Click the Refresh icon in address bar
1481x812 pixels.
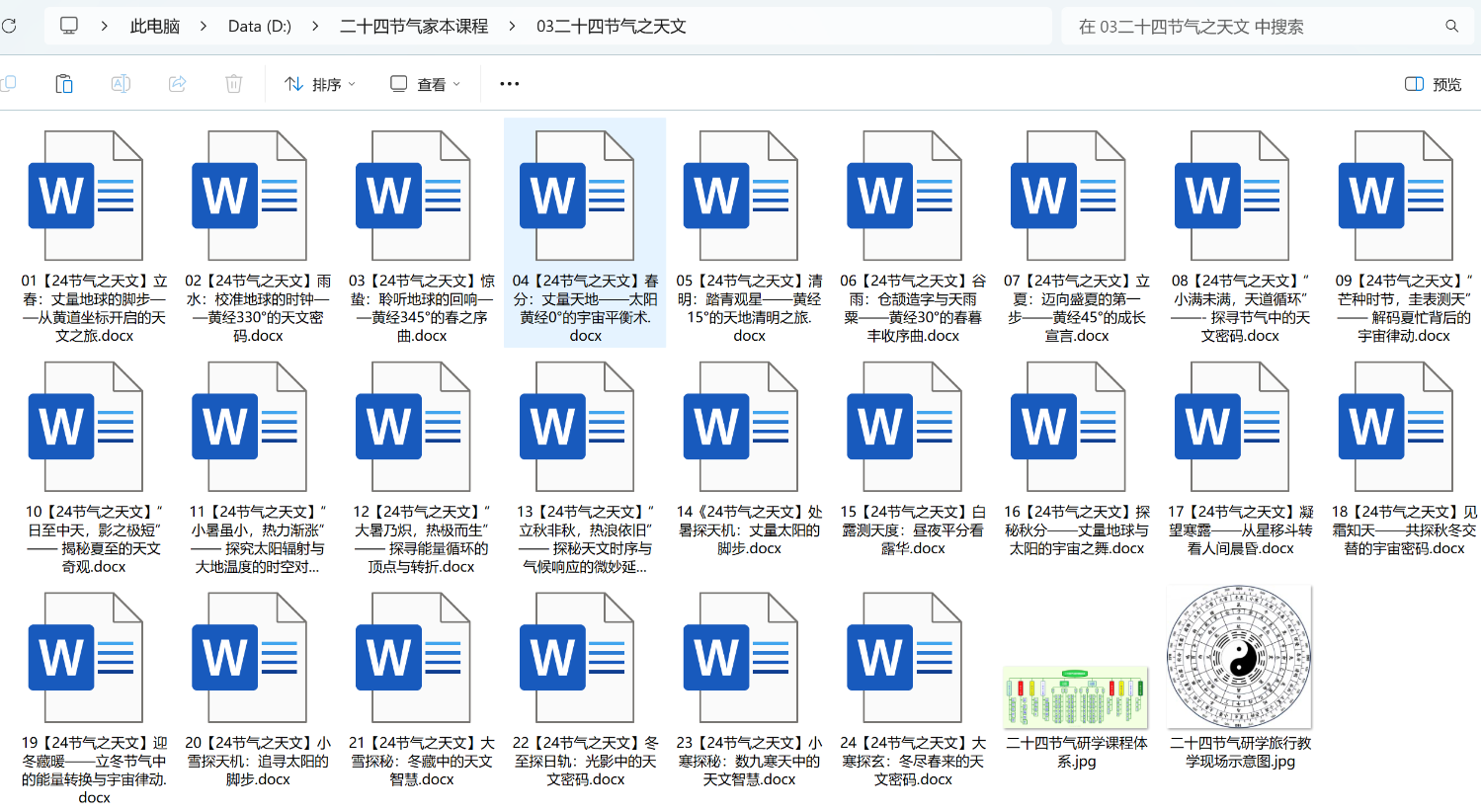point(9,26)
